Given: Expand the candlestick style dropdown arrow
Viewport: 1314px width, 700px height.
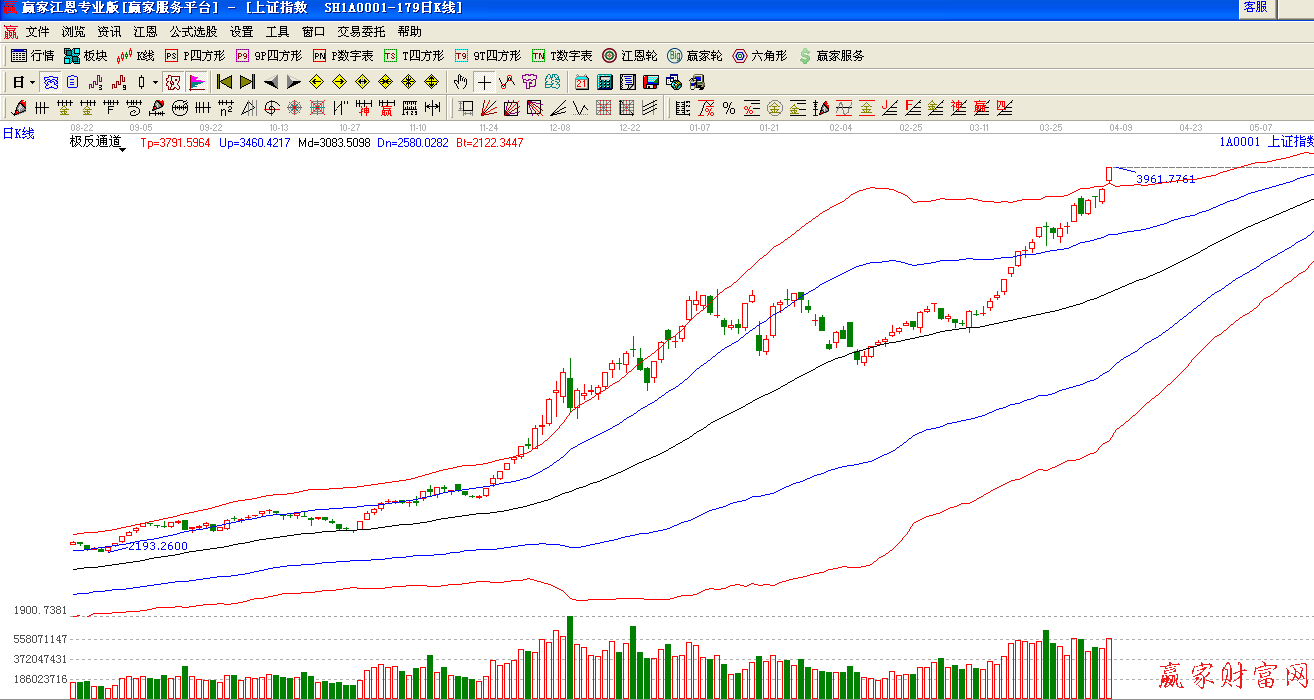Looking at the screenshot, I should coord(155,82).
